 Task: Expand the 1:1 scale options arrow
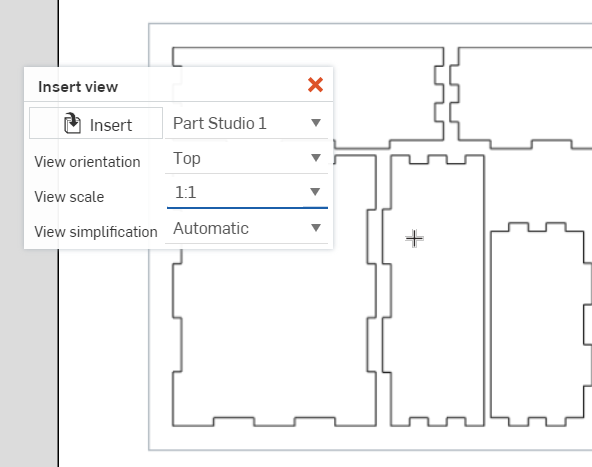tap(315, 192)
